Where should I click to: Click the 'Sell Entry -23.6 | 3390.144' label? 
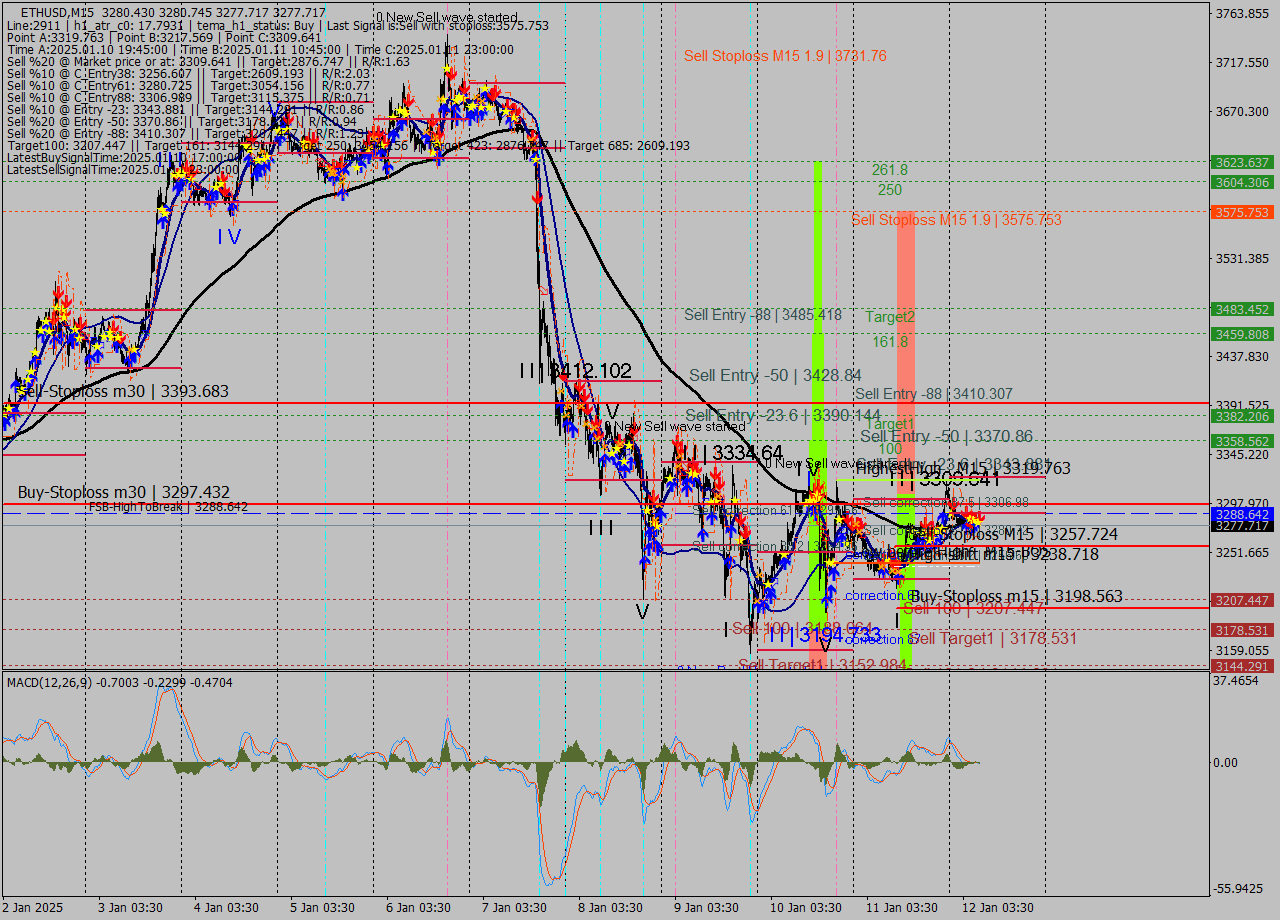pyautogui.click(x=783, y=415)
